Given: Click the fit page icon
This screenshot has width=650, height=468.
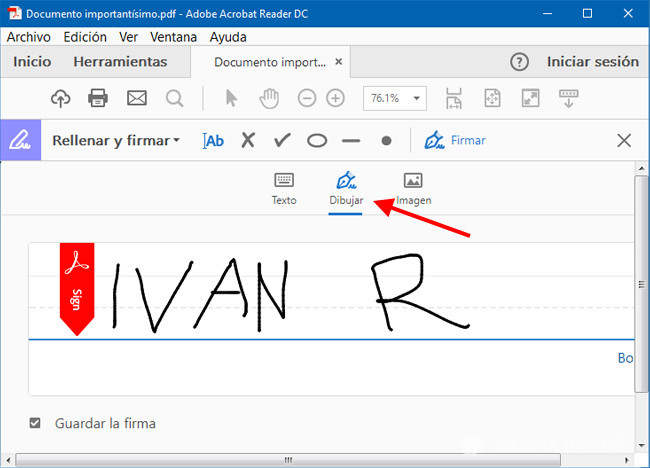Looking at the screenshot, I should pyautogui.click(x=492, y=99).
